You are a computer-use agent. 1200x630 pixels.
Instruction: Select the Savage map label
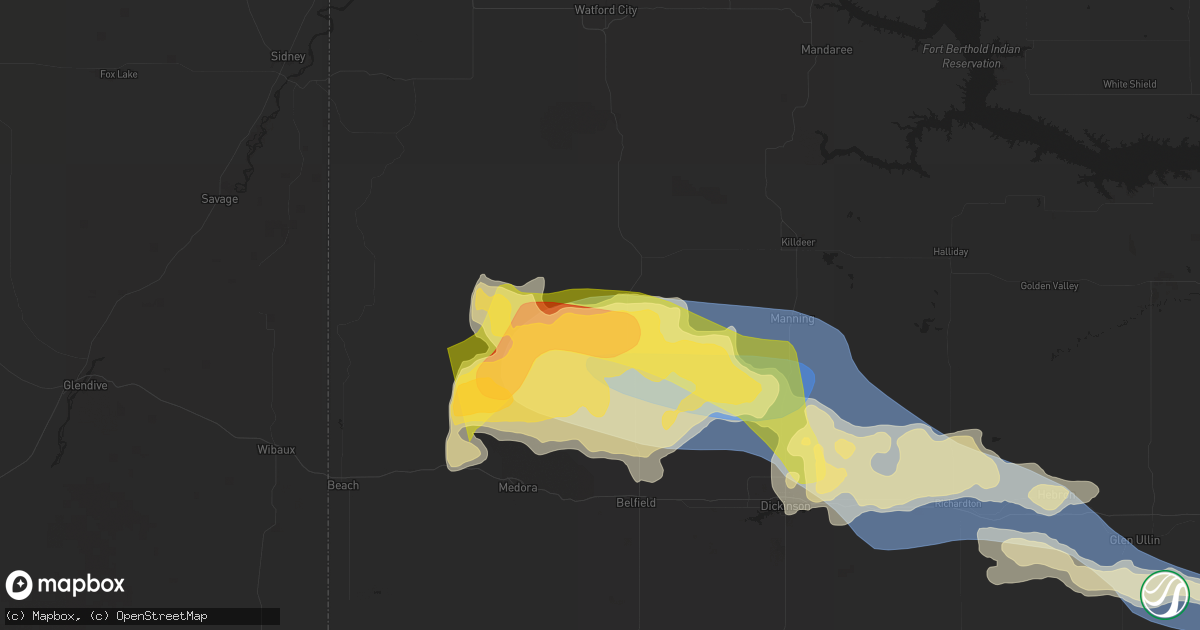(x=220, y=199)
